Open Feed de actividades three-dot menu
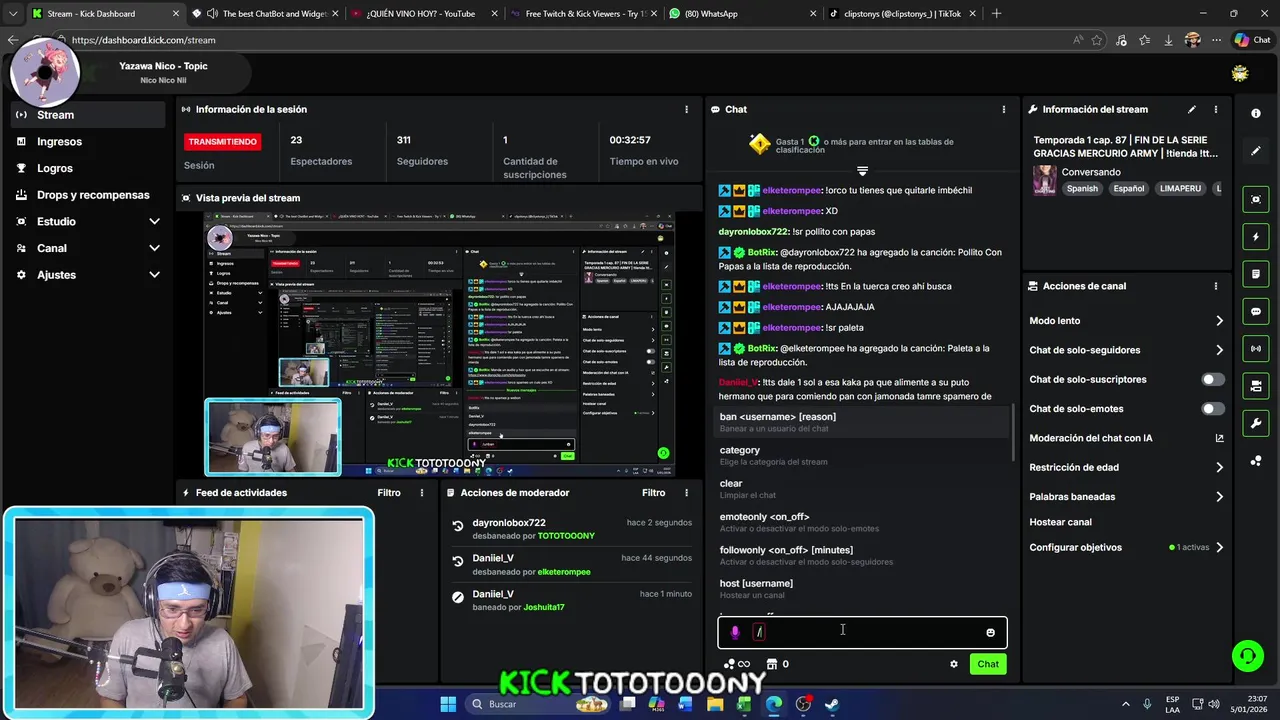This screenshot has height=720, width=1280. (x=422, y=493)
